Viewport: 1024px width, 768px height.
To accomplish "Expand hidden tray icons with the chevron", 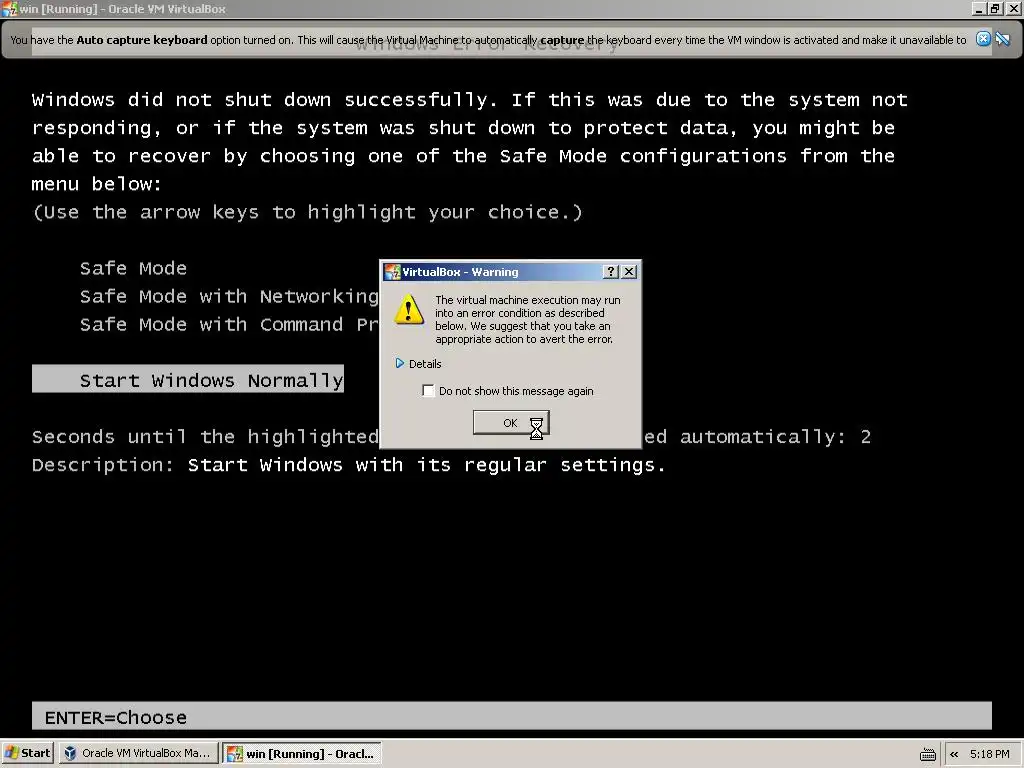I will [x=954, y=754].
